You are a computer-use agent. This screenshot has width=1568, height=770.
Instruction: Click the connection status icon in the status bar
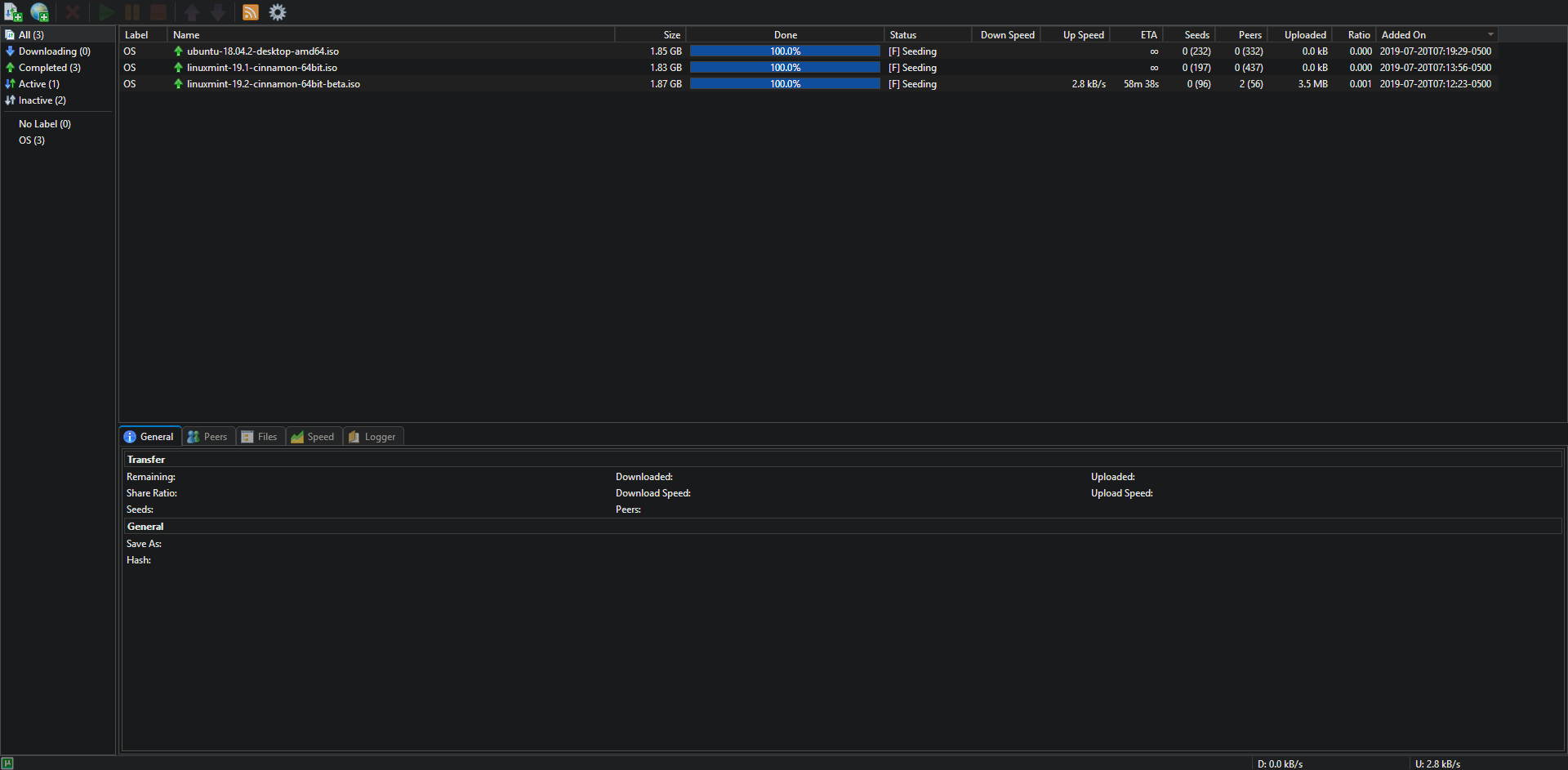pos(8,763)
